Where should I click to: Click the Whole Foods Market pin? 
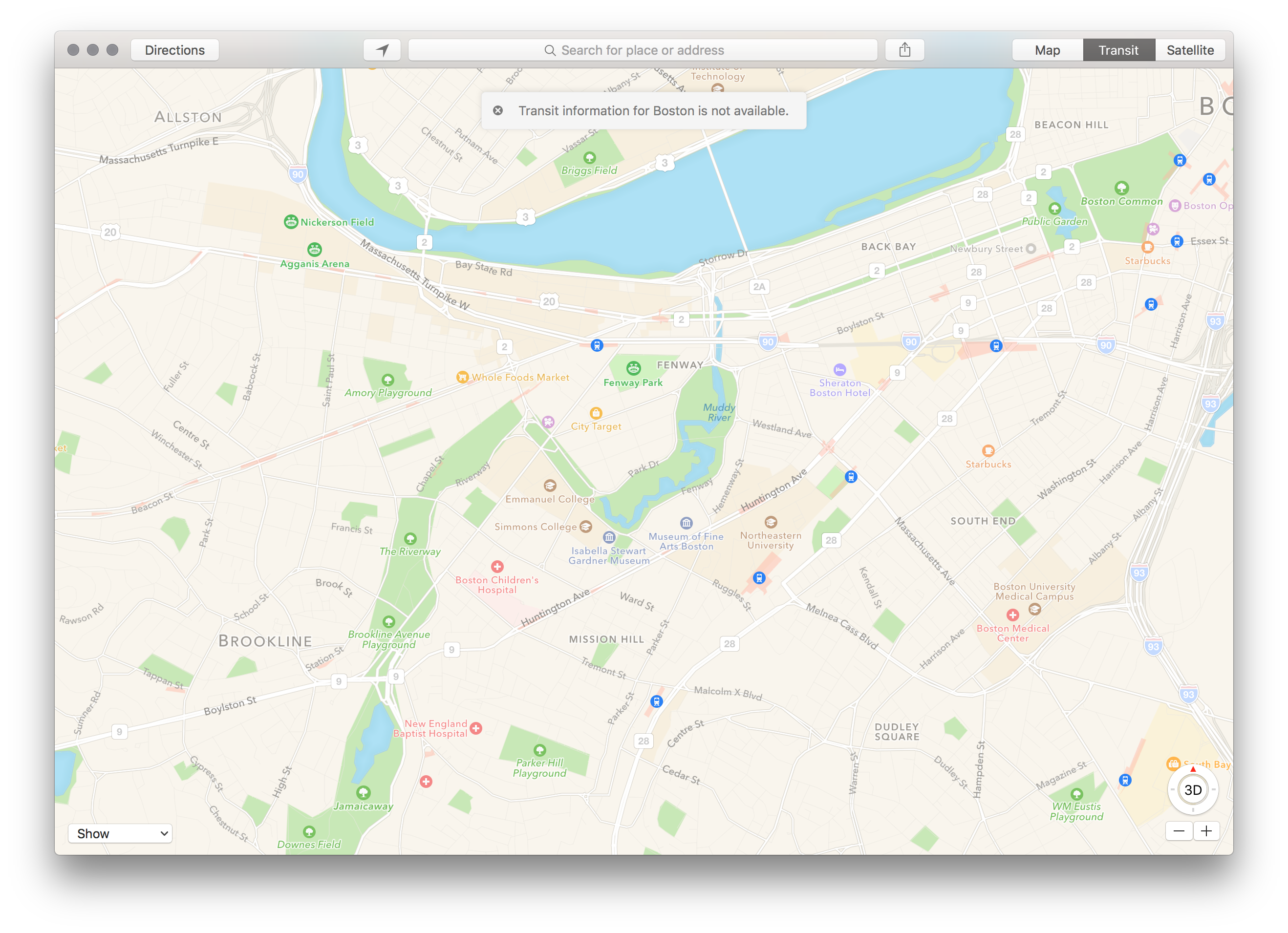[x=462, y=377]
